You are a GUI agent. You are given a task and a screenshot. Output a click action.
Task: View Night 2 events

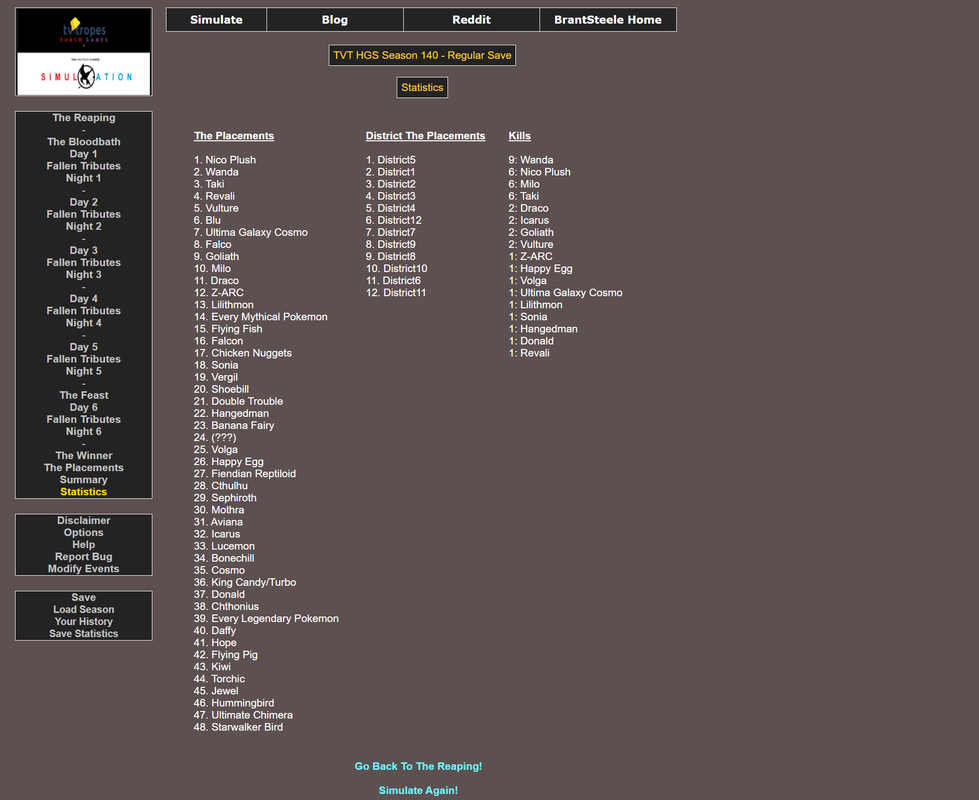[x=84, y=226]
